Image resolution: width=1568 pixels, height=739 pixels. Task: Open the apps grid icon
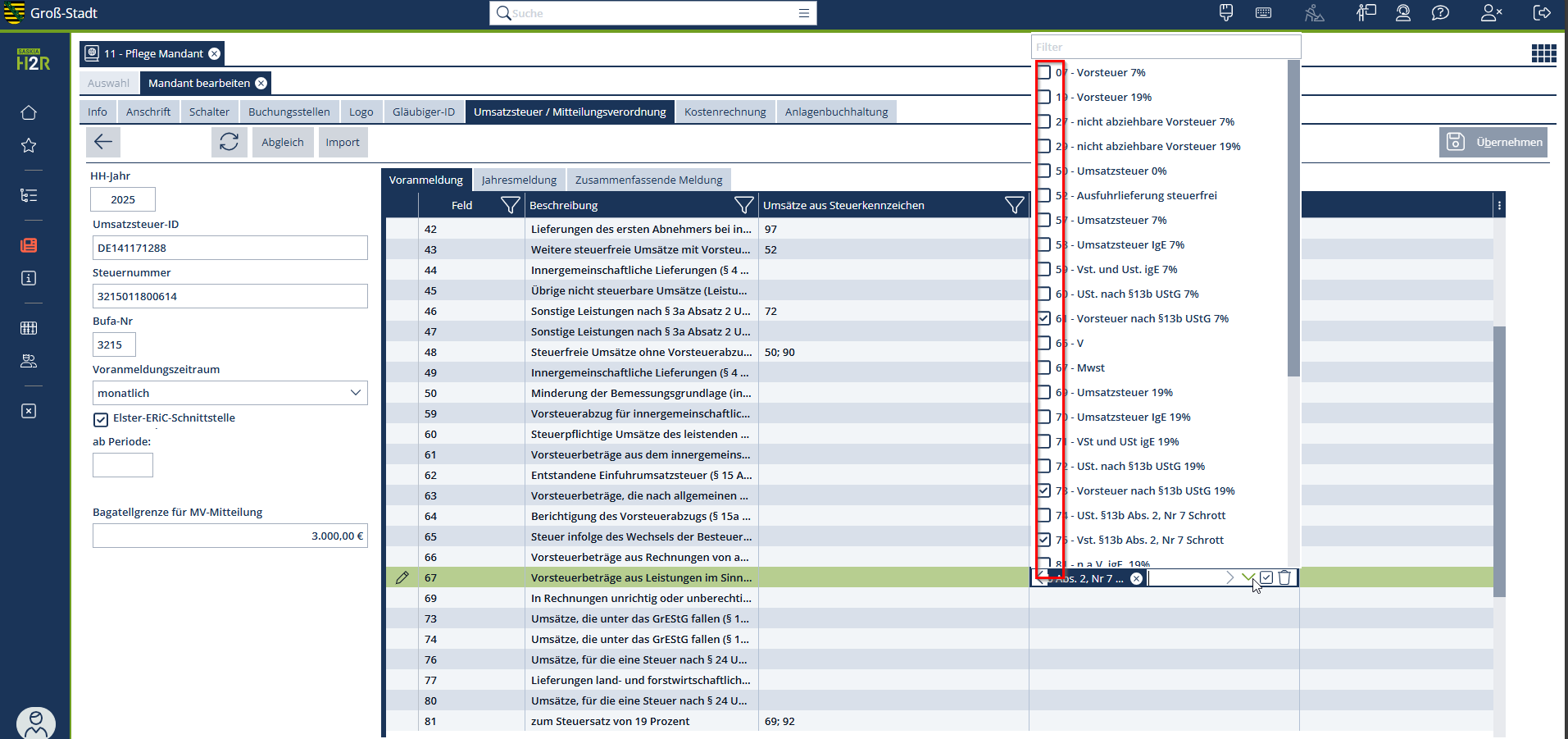1543,53
